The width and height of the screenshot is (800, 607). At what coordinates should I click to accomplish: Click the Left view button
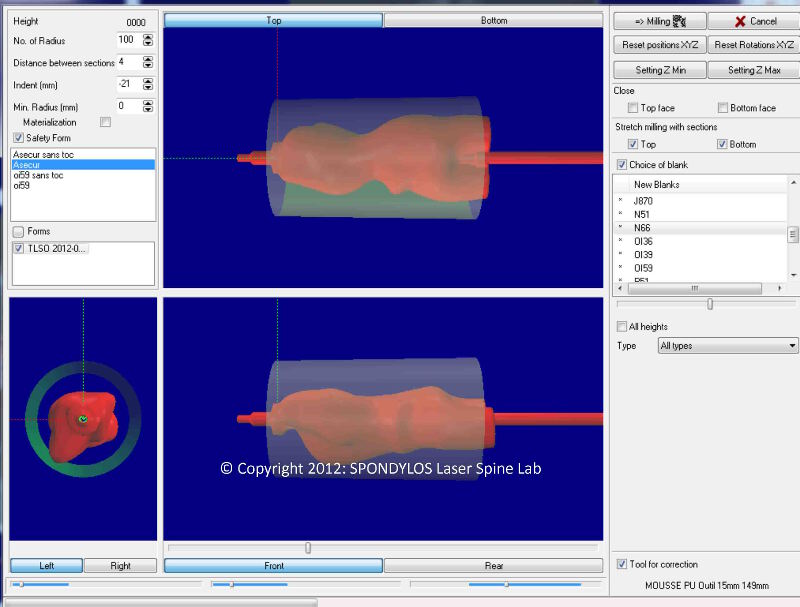46,565
